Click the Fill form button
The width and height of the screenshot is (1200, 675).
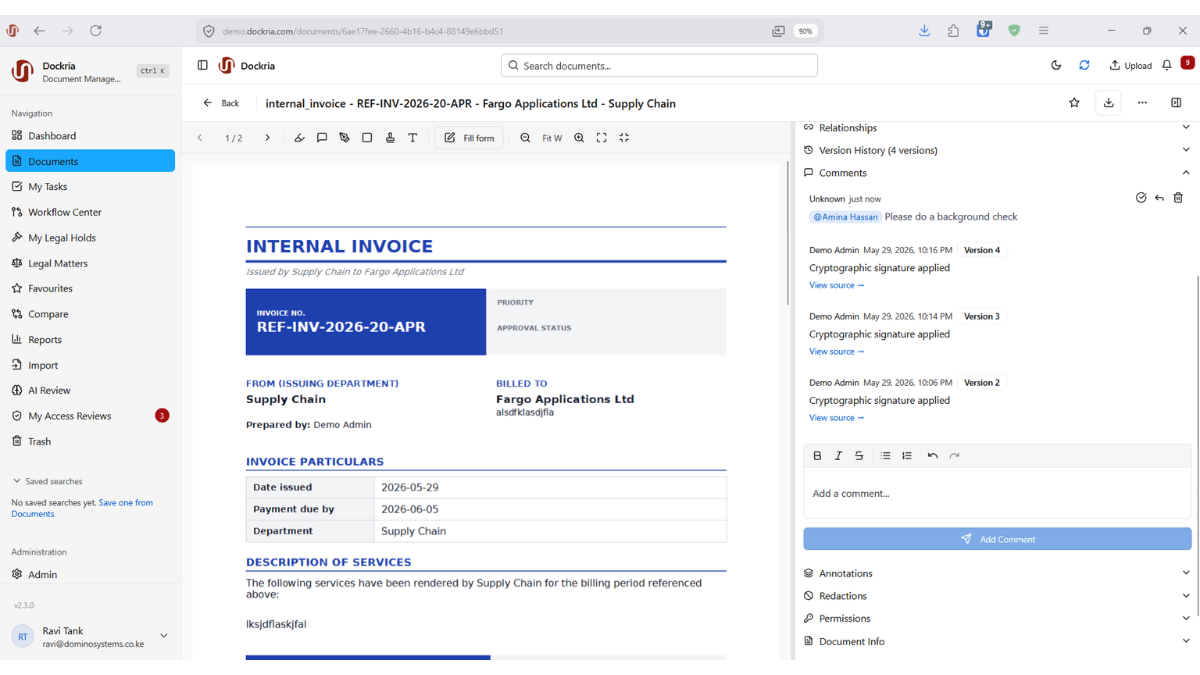(x=469, y=138)
